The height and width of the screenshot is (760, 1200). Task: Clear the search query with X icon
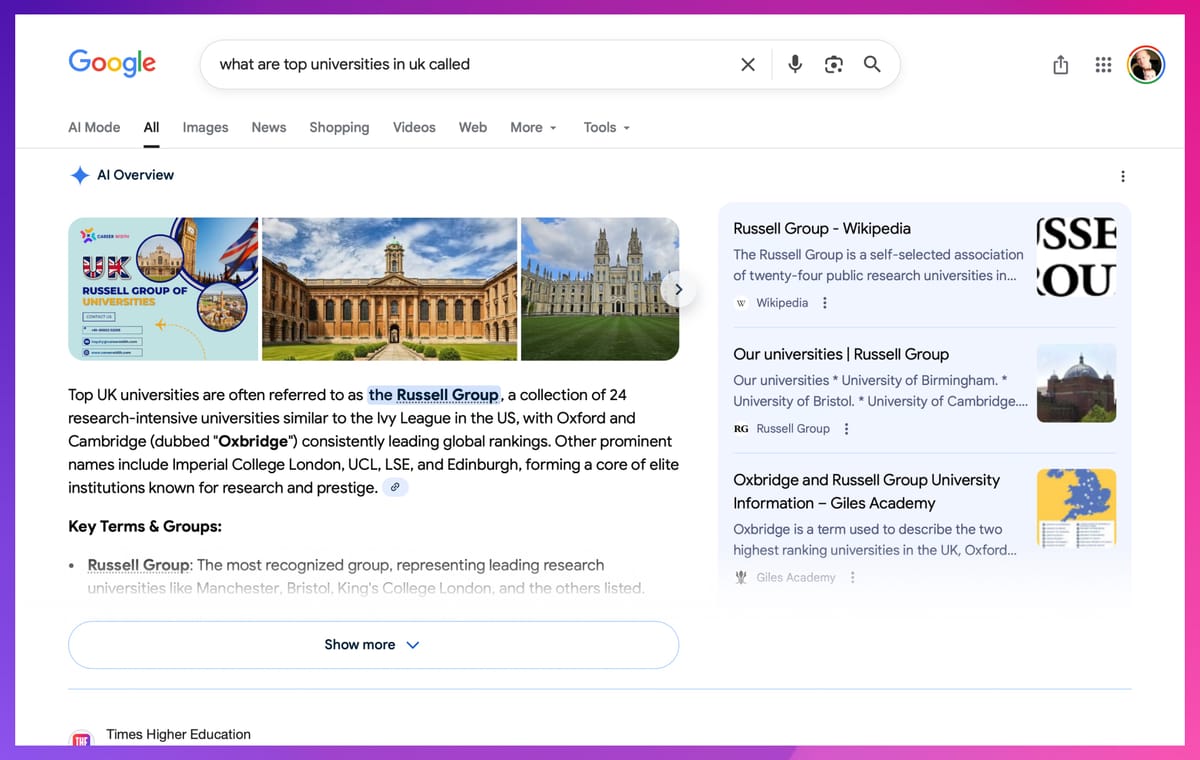point(748,64)
